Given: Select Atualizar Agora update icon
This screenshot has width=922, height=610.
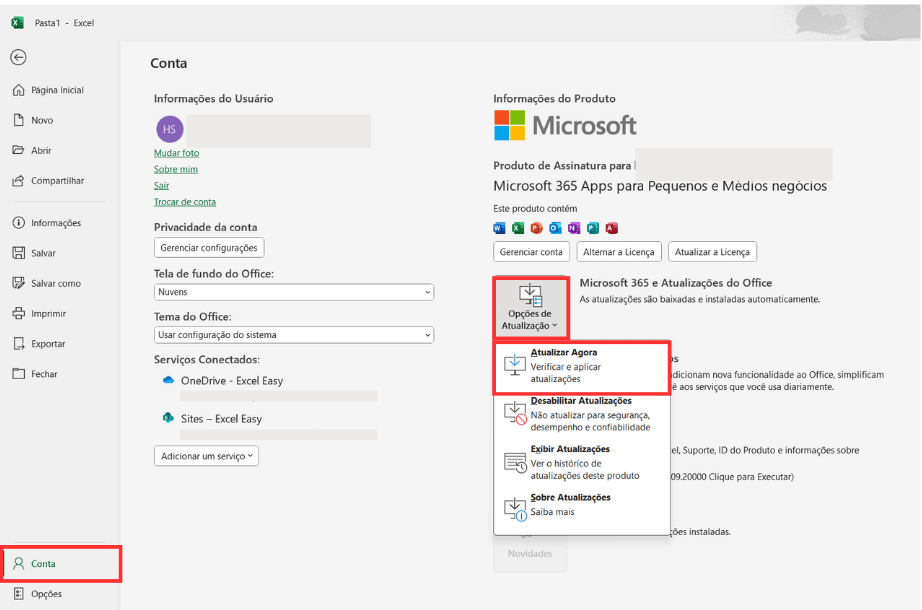Looking at the screenshot, I should (x=514, y=366).
